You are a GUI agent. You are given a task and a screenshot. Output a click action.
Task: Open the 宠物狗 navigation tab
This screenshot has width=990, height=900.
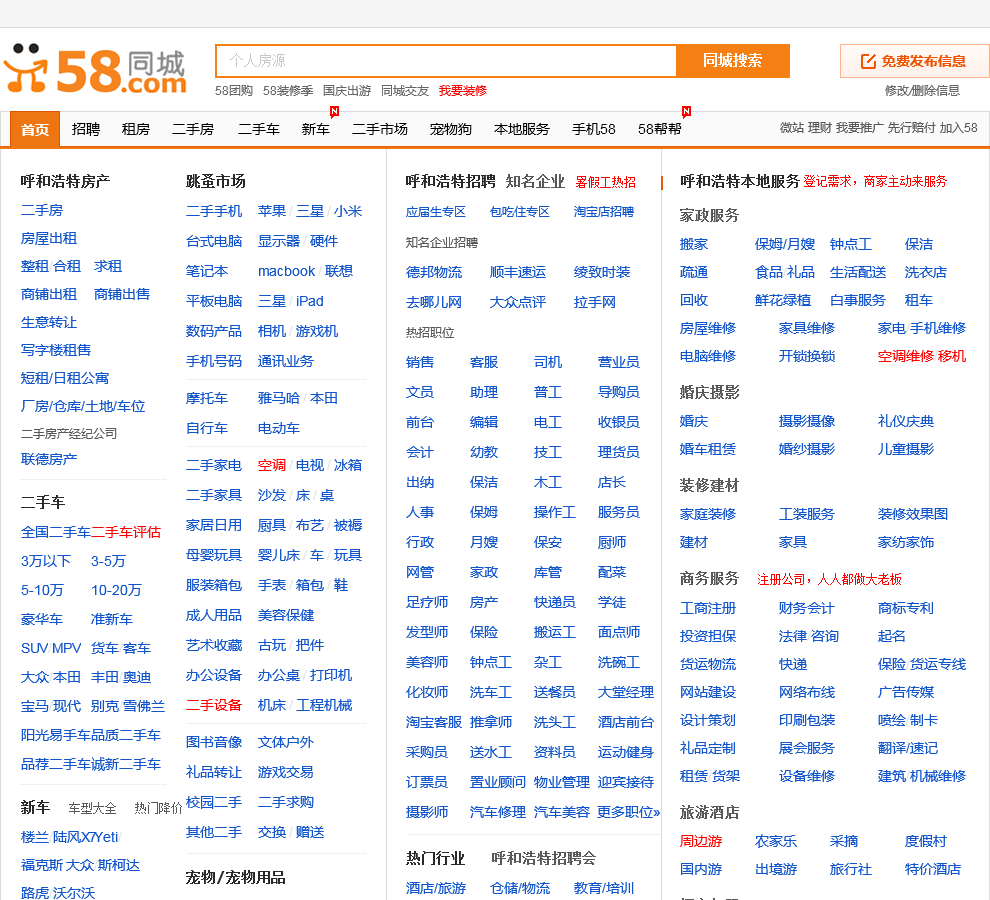pyautogui.click(x=451, y=129)
